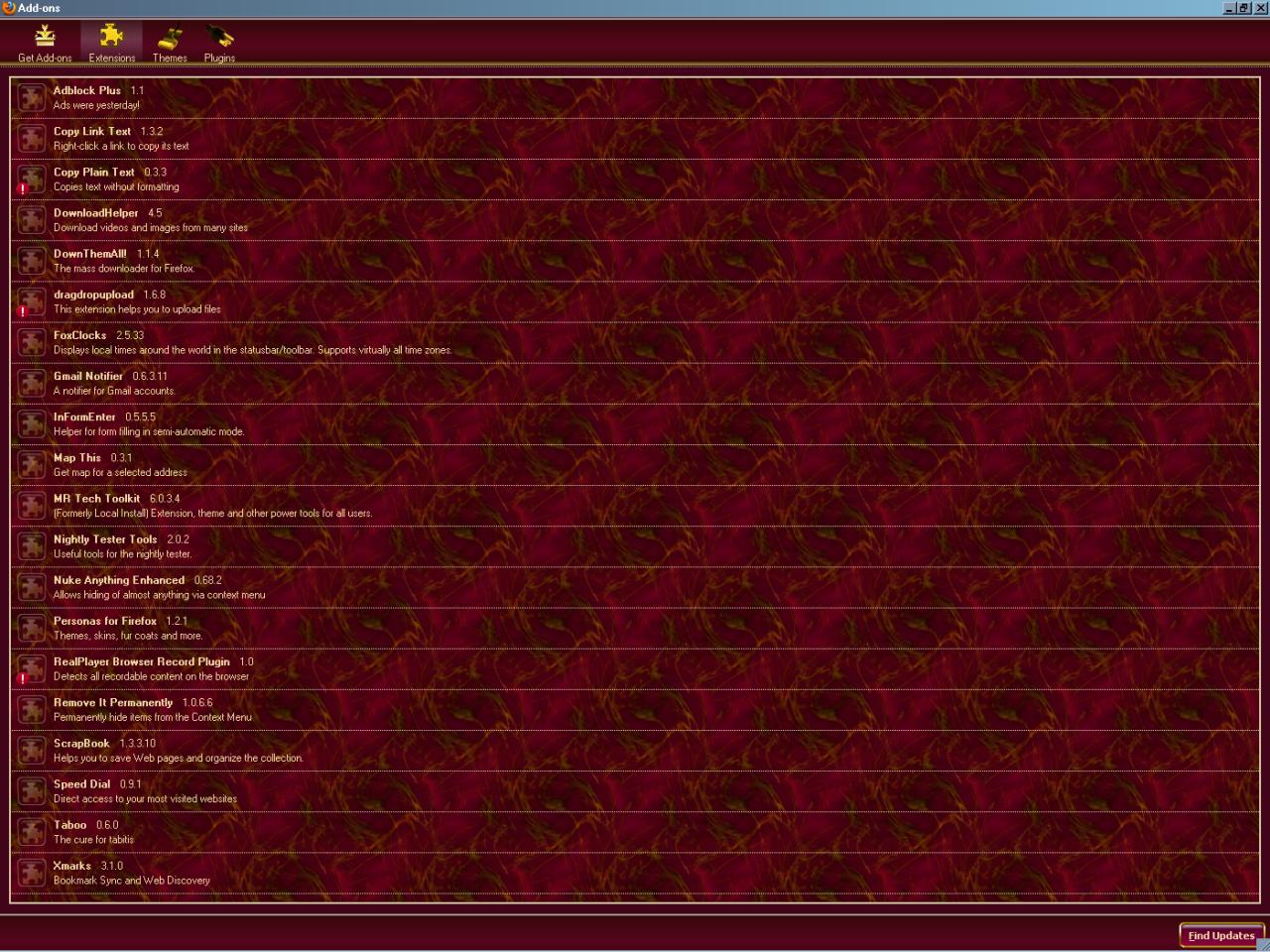1270x952 pixels.
Task: Click 'Themes, skins, fur coats and more' text
Action: tap(128, 636)
